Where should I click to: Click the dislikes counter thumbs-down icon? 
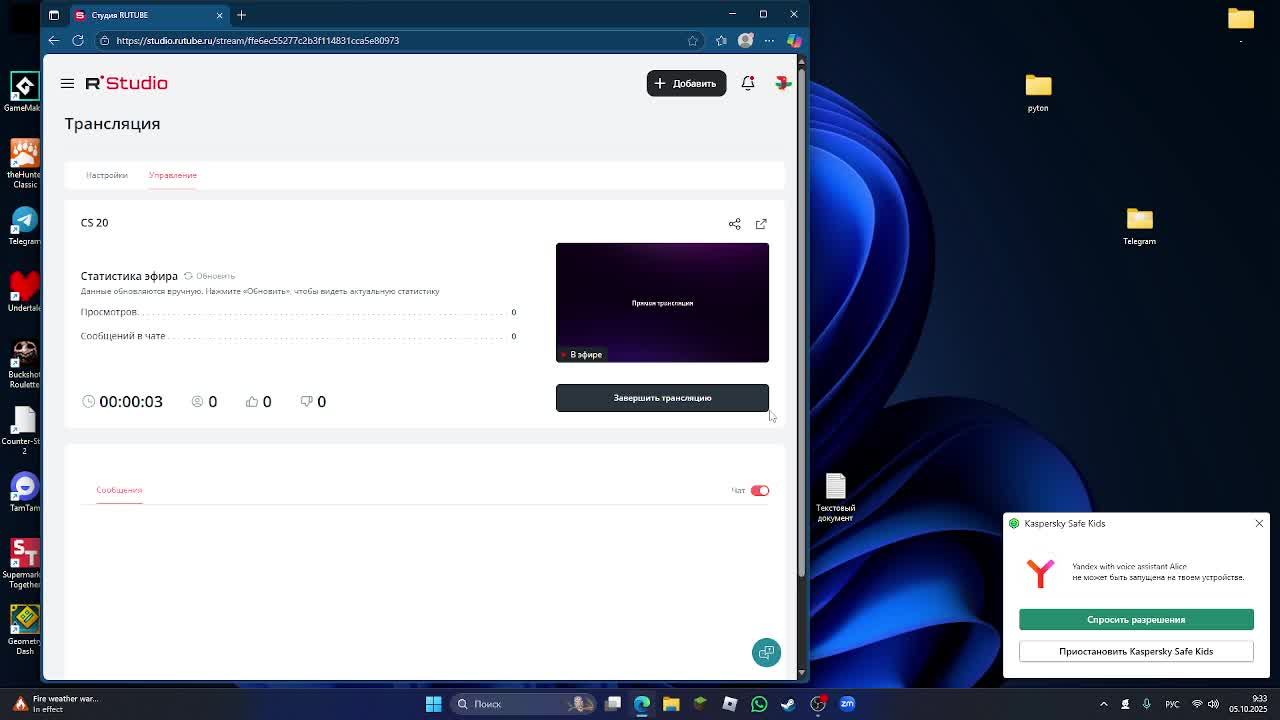[x=307, y=401]
